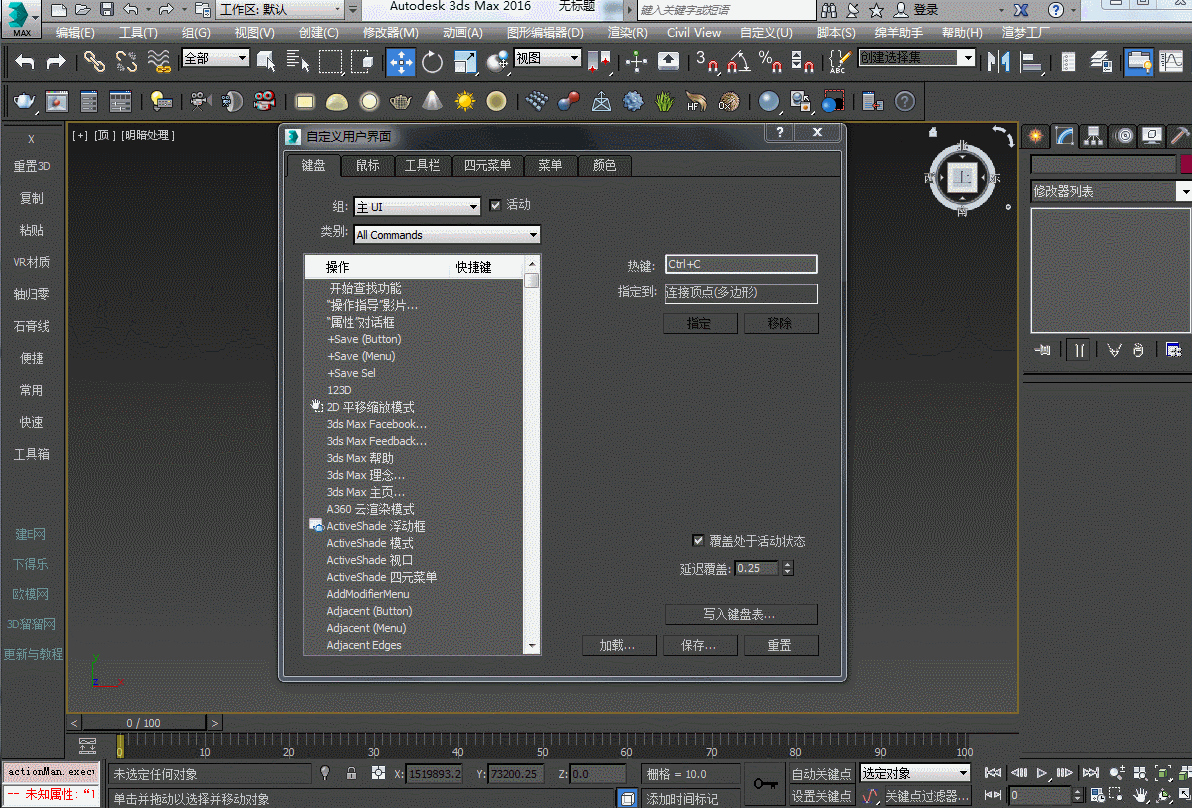The height and width of the screenshot is (808, 1192).
Task: Create a teapot from the toolbar
Action: (x=24, y=101)
